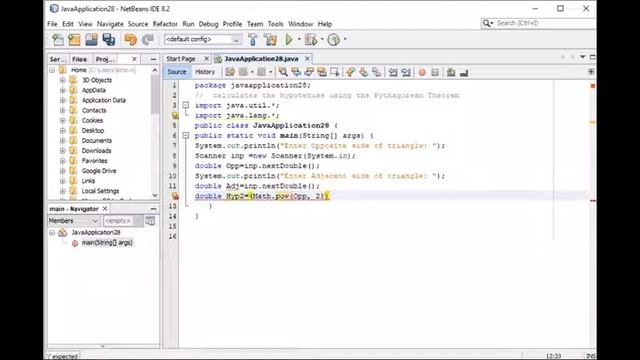Image resolution: width=640 pixels, height=360 pixels.
Task: Click Find Previous Occurrence icon
Action: tap(296, 72)
